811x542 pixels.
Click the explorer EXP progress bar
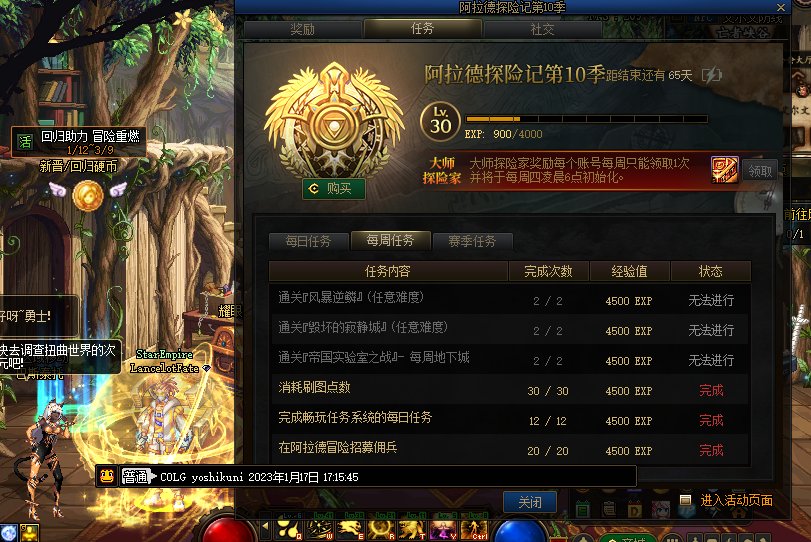(x=586, y=119)
